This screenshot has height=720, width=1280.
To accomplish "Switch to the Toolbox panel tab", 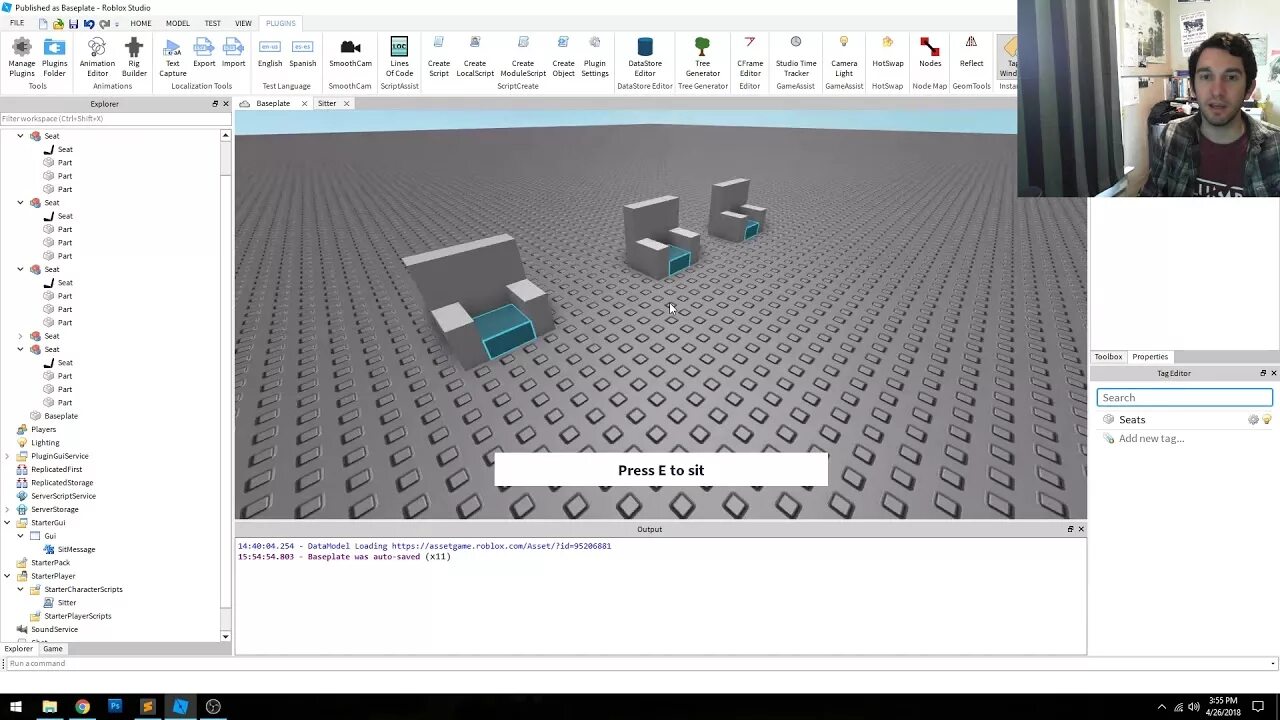I will (x=1108, y=357).
